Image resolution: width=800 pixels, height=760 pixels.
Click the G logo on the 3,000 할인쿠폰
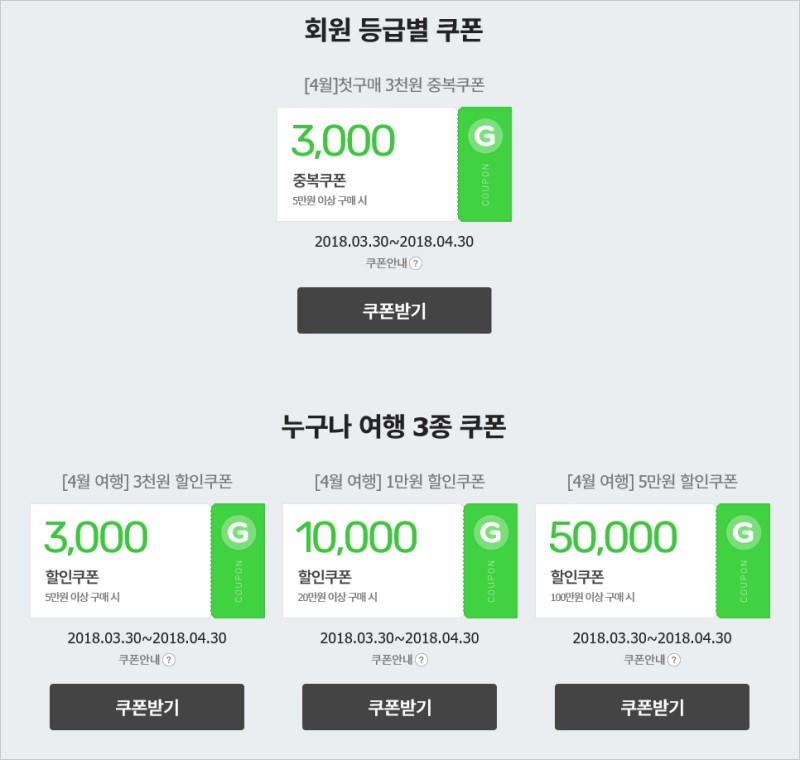pos(238,532)
